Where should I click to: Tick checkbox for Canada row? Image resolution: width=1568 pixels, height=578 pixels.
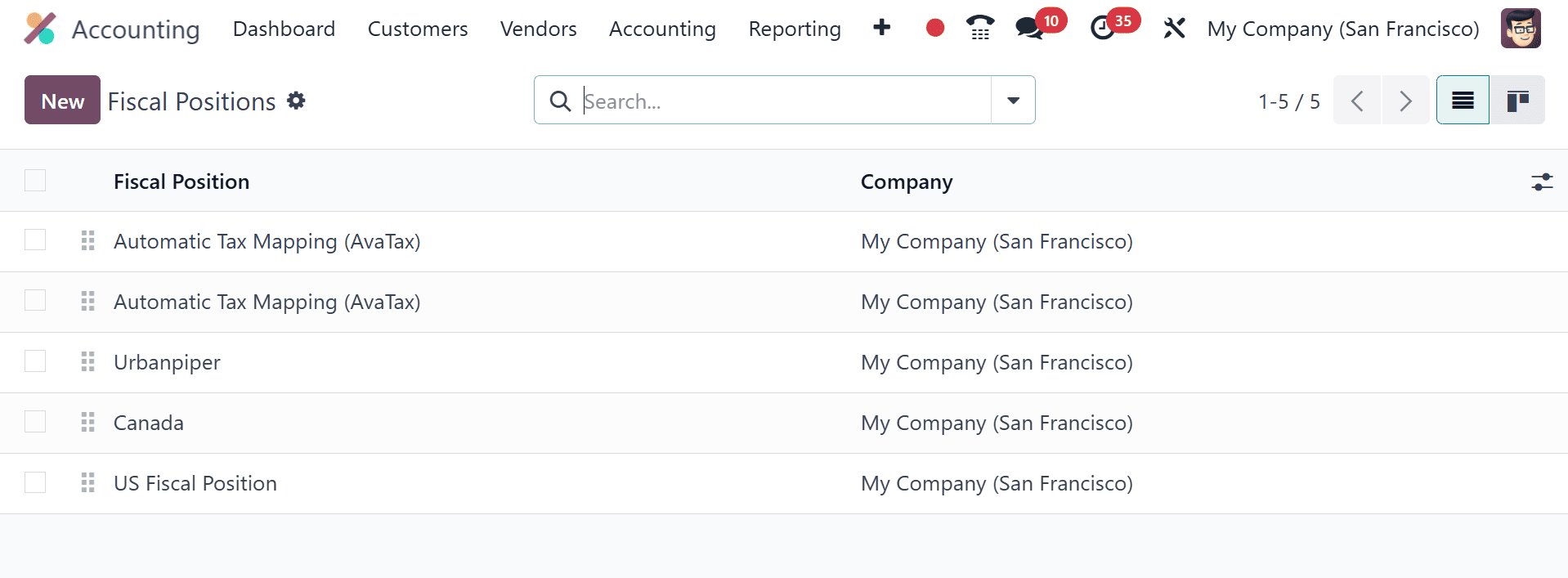(x=35, y=421)
